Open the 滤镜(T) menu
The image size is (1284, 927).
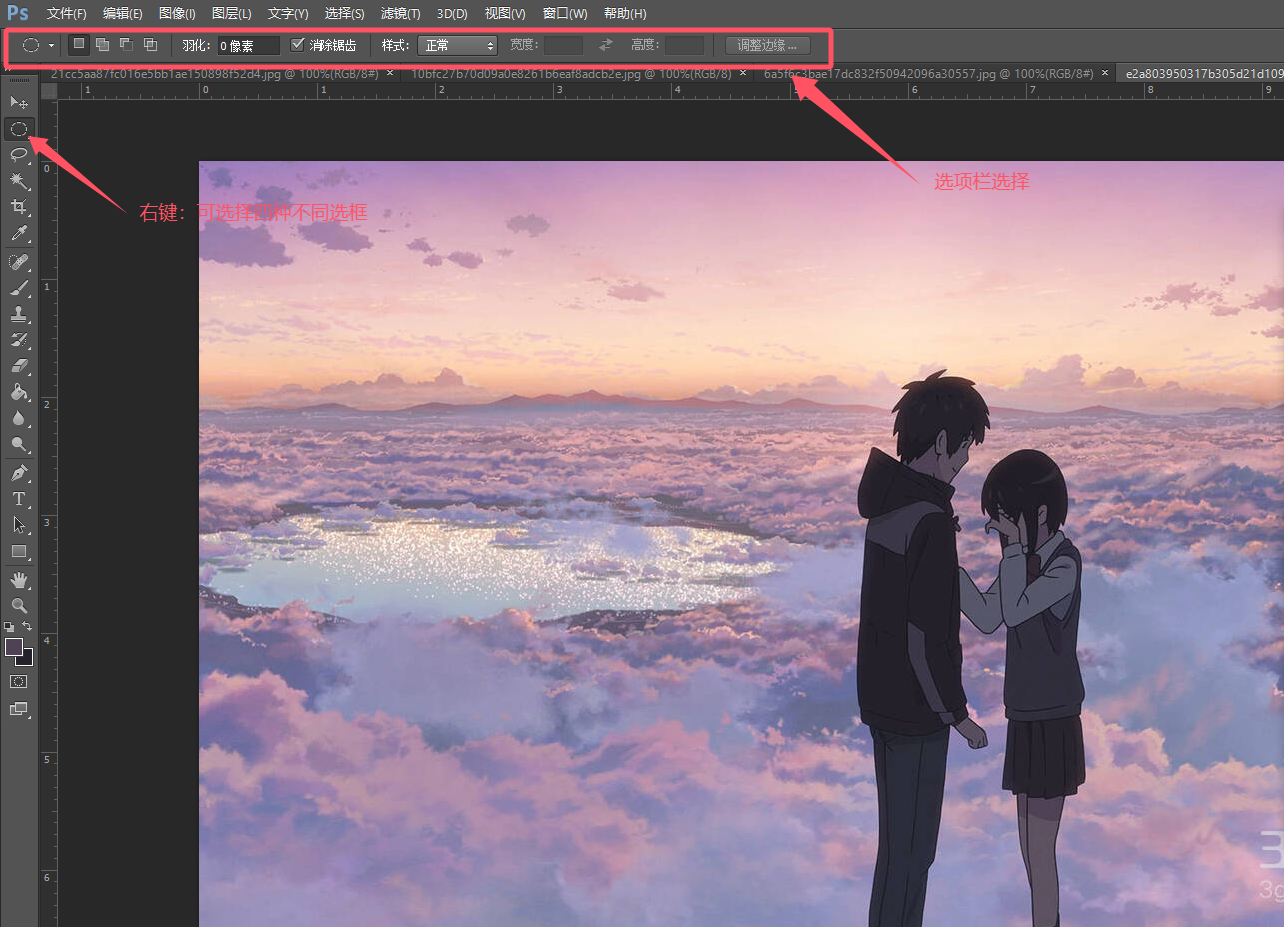point(401,14)
